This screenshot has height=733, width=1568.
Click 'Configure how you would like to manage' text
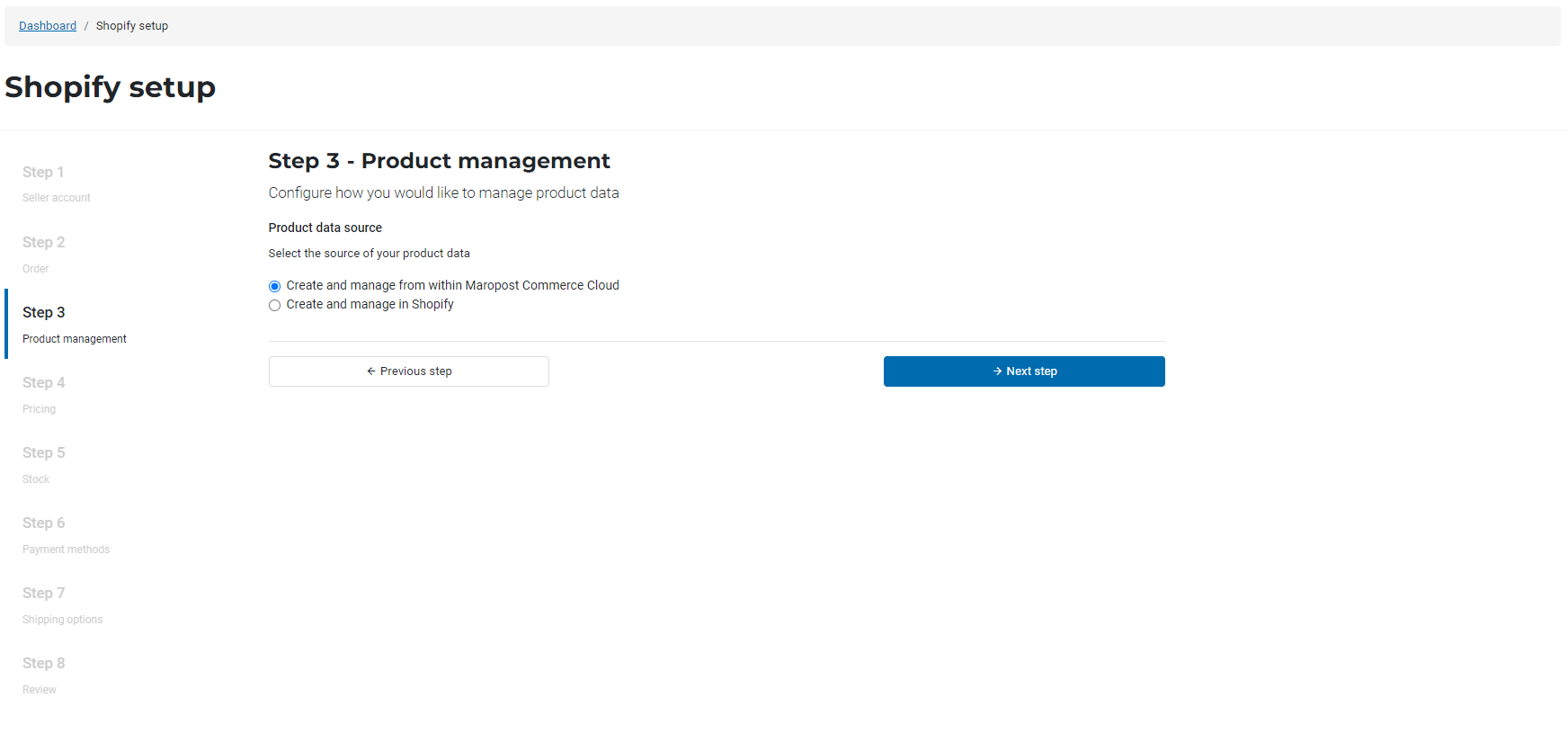tap(443, 192)
